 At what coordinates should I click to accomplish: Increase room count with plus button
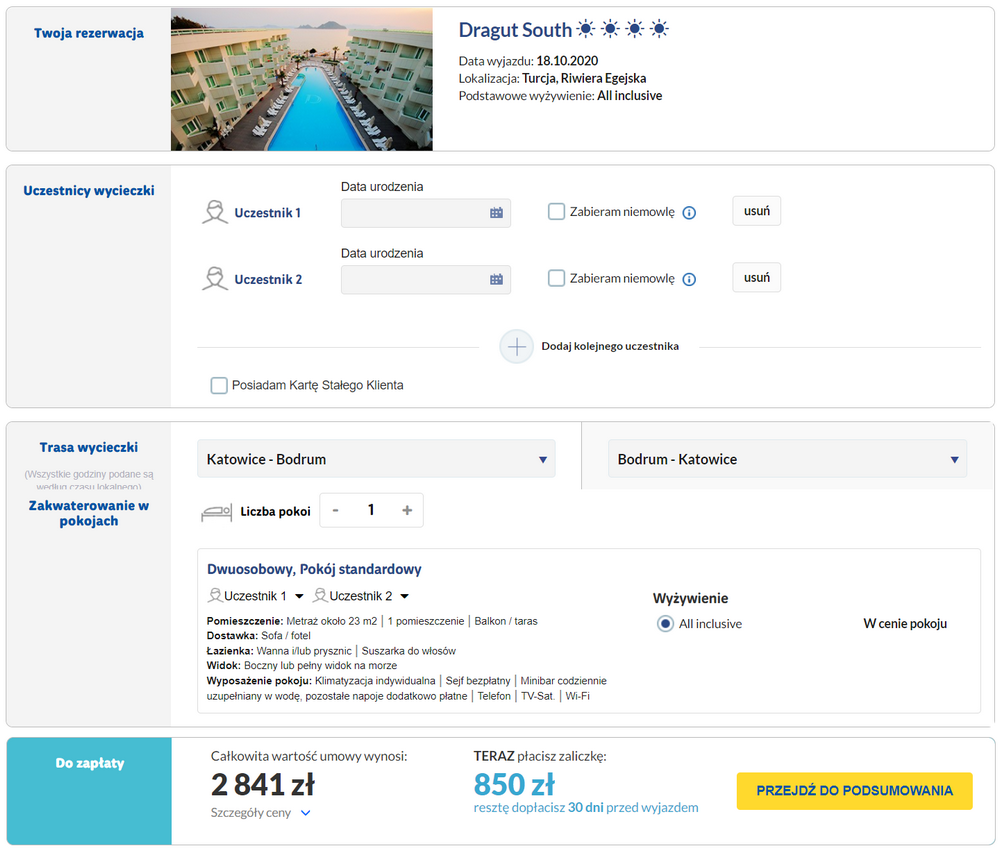tap(407, 510)
